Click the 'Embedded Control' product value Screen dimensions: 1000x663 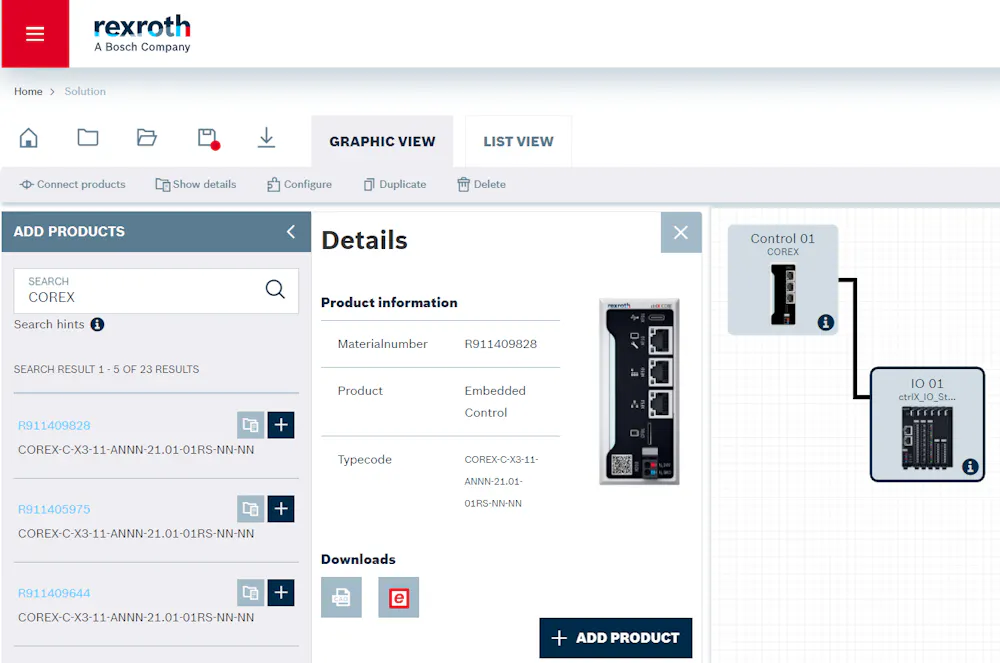click(495, 402)
